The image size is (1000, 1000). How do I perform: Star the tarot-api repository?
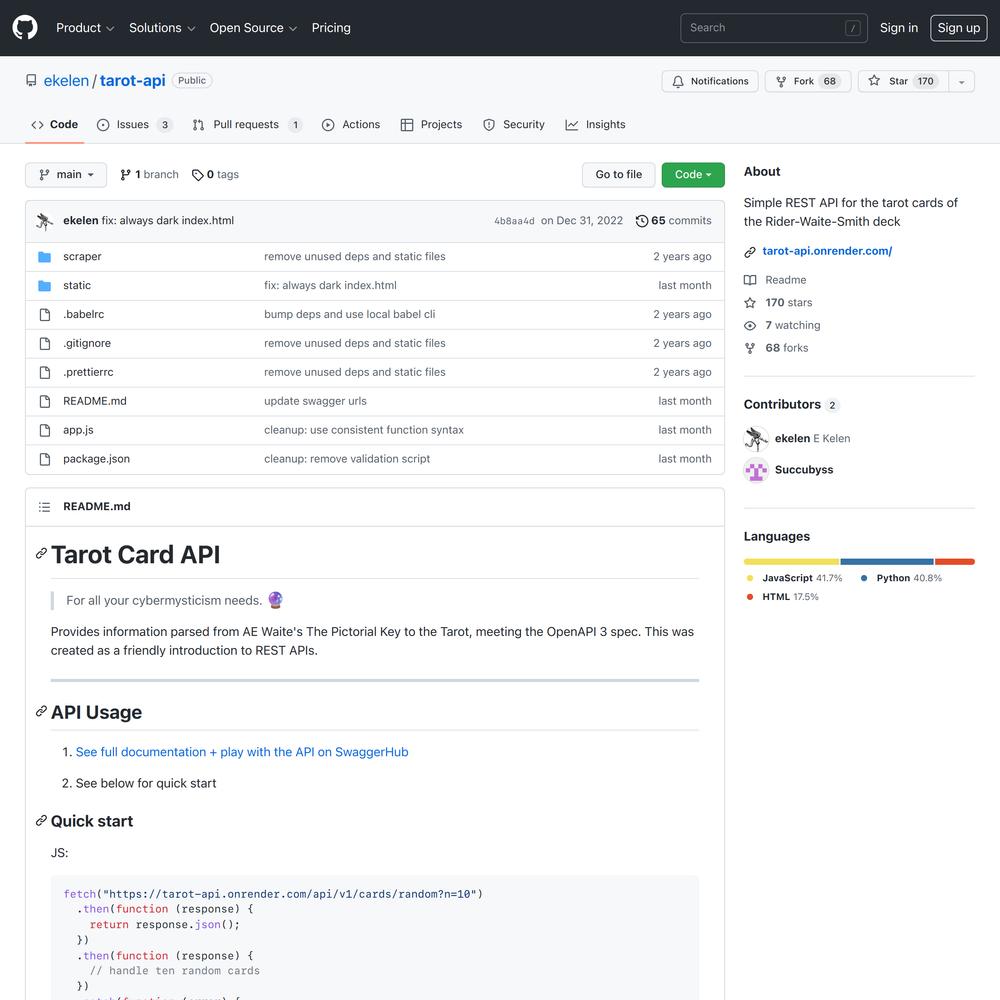pos(903,82)
